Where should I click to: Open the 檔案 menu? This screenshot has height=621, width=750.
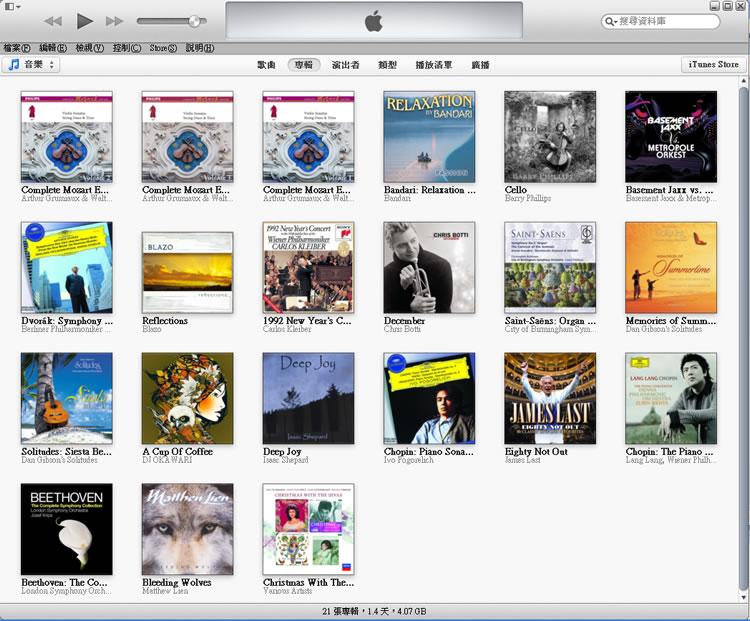17,48
